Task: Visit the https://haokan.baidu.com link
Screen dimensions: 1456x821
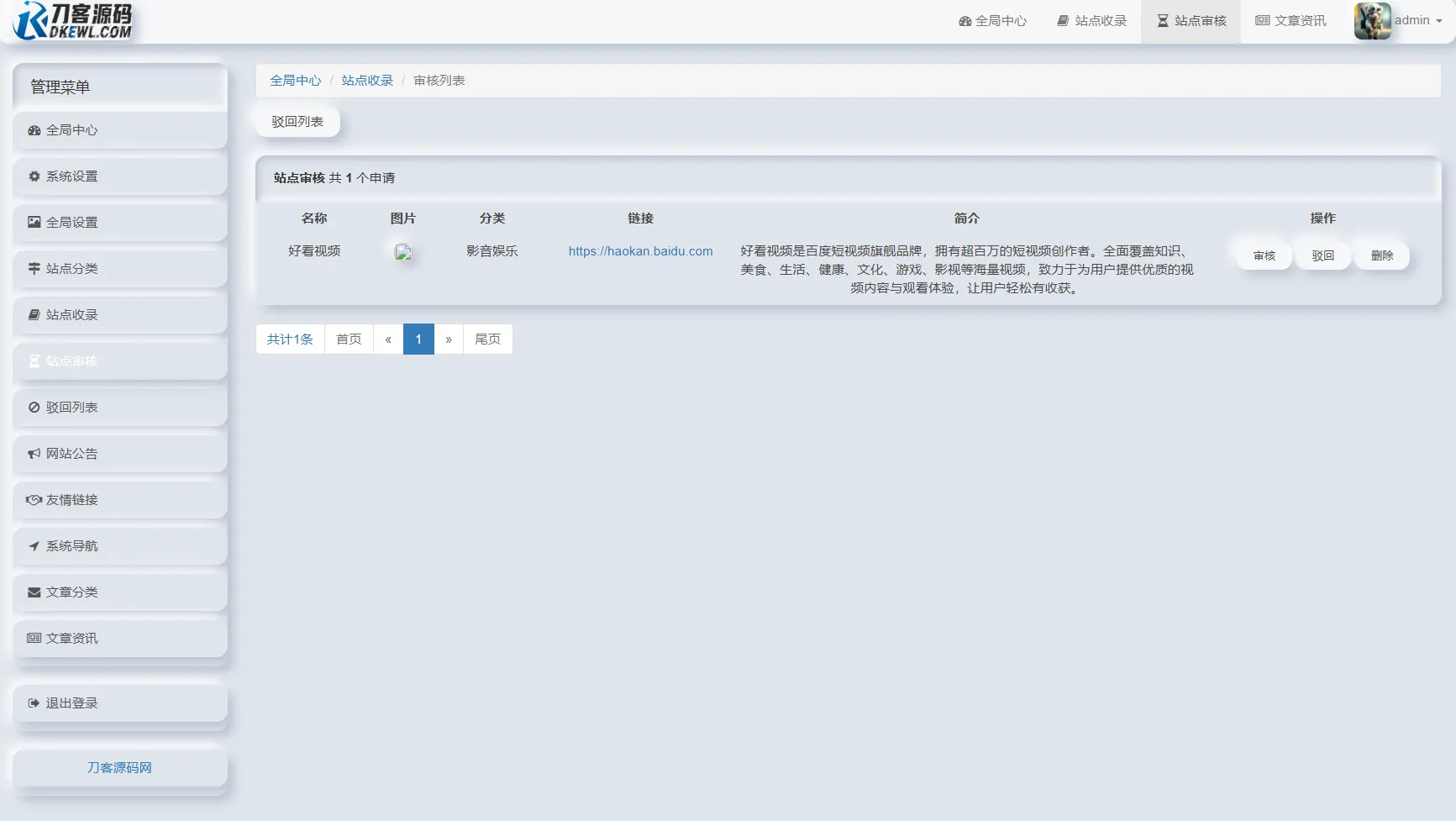Action: click(x=640, y=250)
